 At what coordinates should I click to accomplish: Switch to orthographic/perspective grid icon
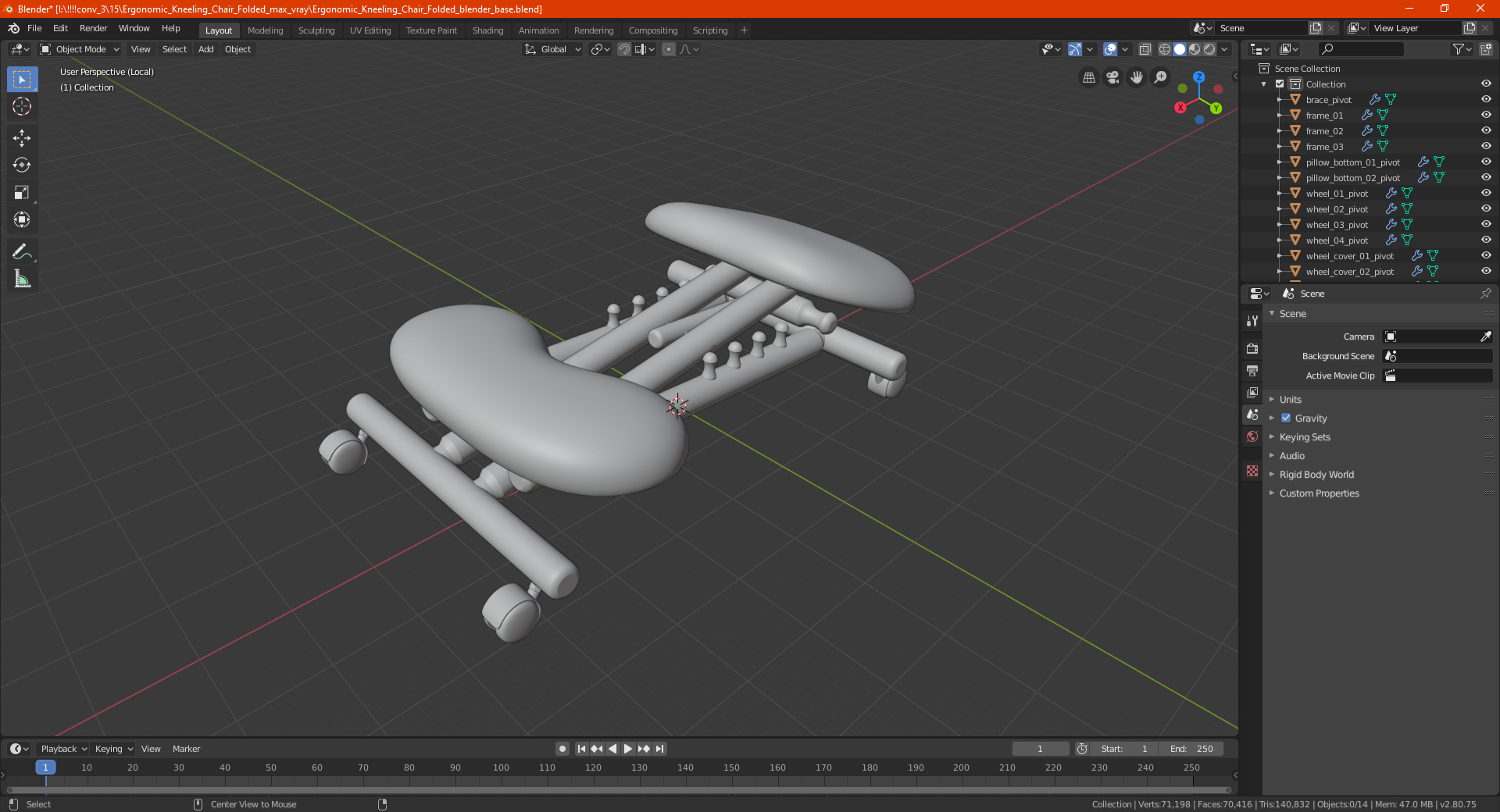click(x=1088, y=77)
